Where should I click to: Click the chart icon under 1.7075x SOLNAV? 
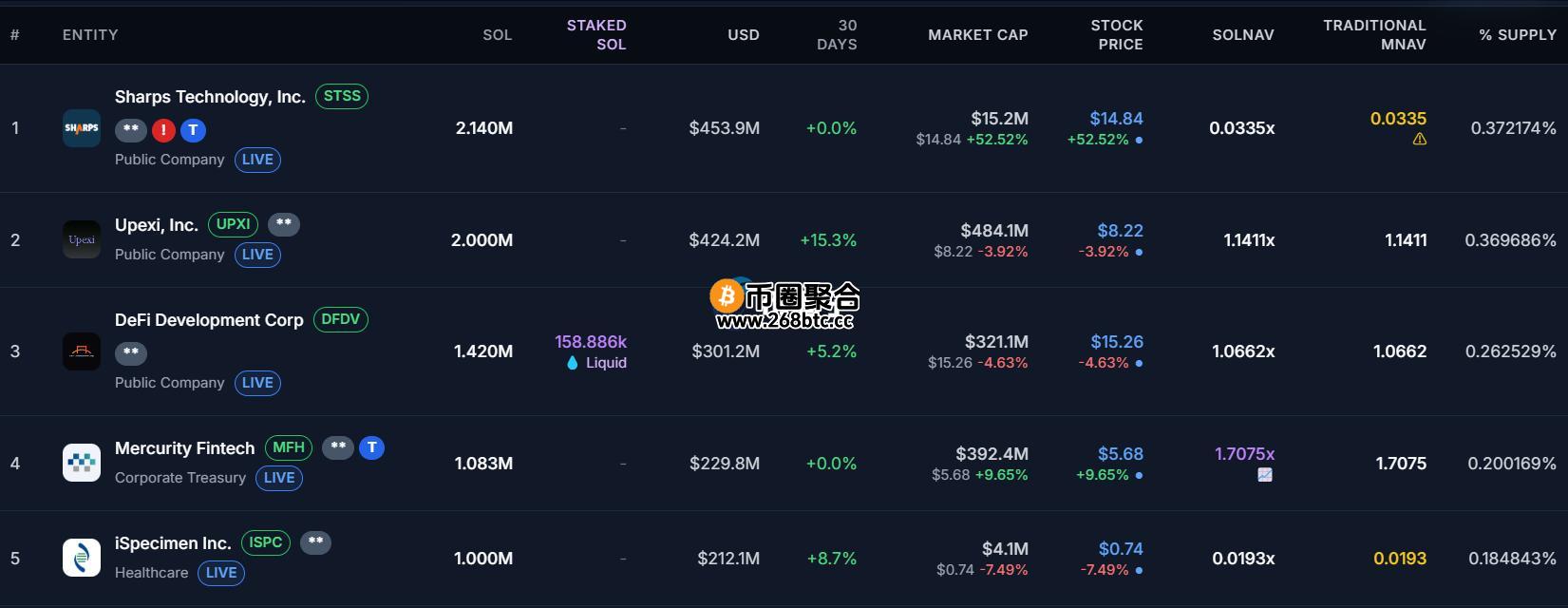click(x=1265, y=475)
